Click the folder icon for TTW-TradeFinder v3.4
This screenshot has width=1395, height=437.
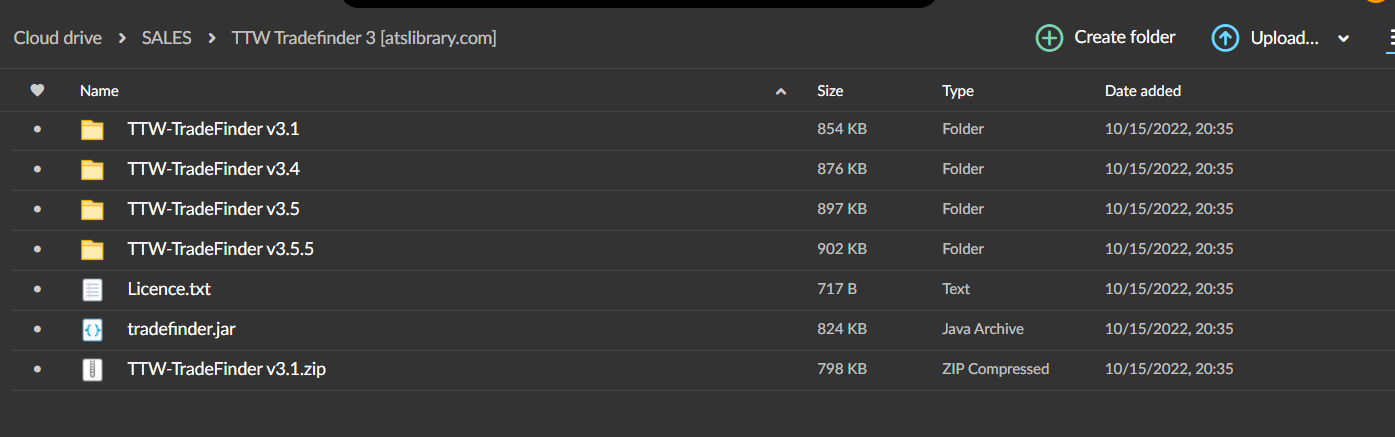pos(92,170)
